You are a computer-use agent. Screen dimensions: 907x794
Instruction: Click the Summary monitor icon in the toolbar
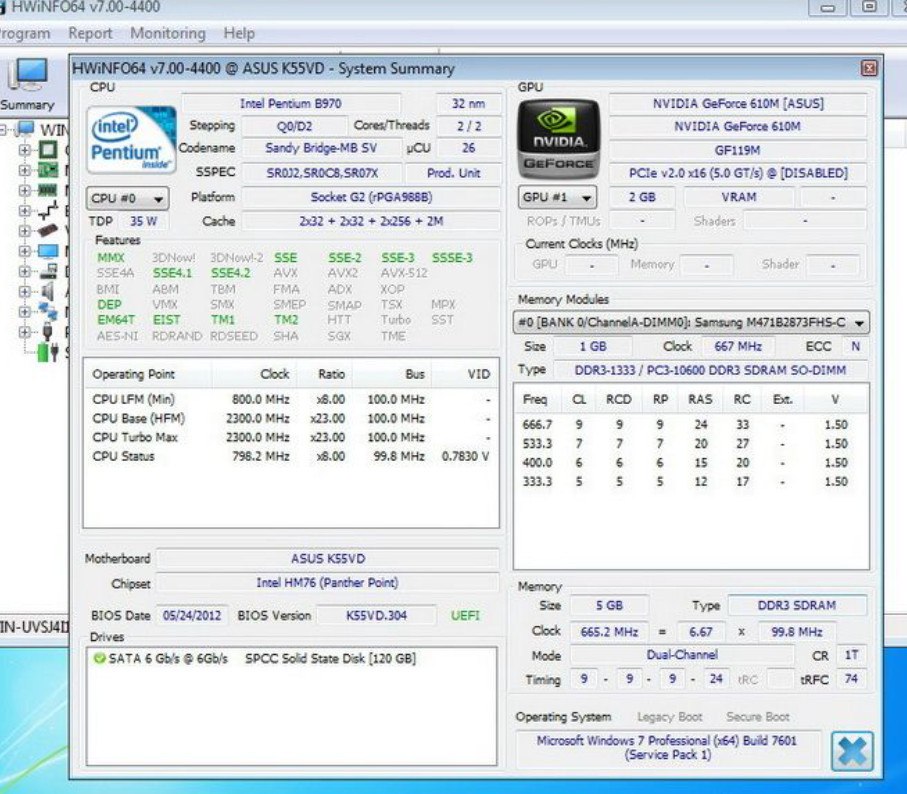27,75
